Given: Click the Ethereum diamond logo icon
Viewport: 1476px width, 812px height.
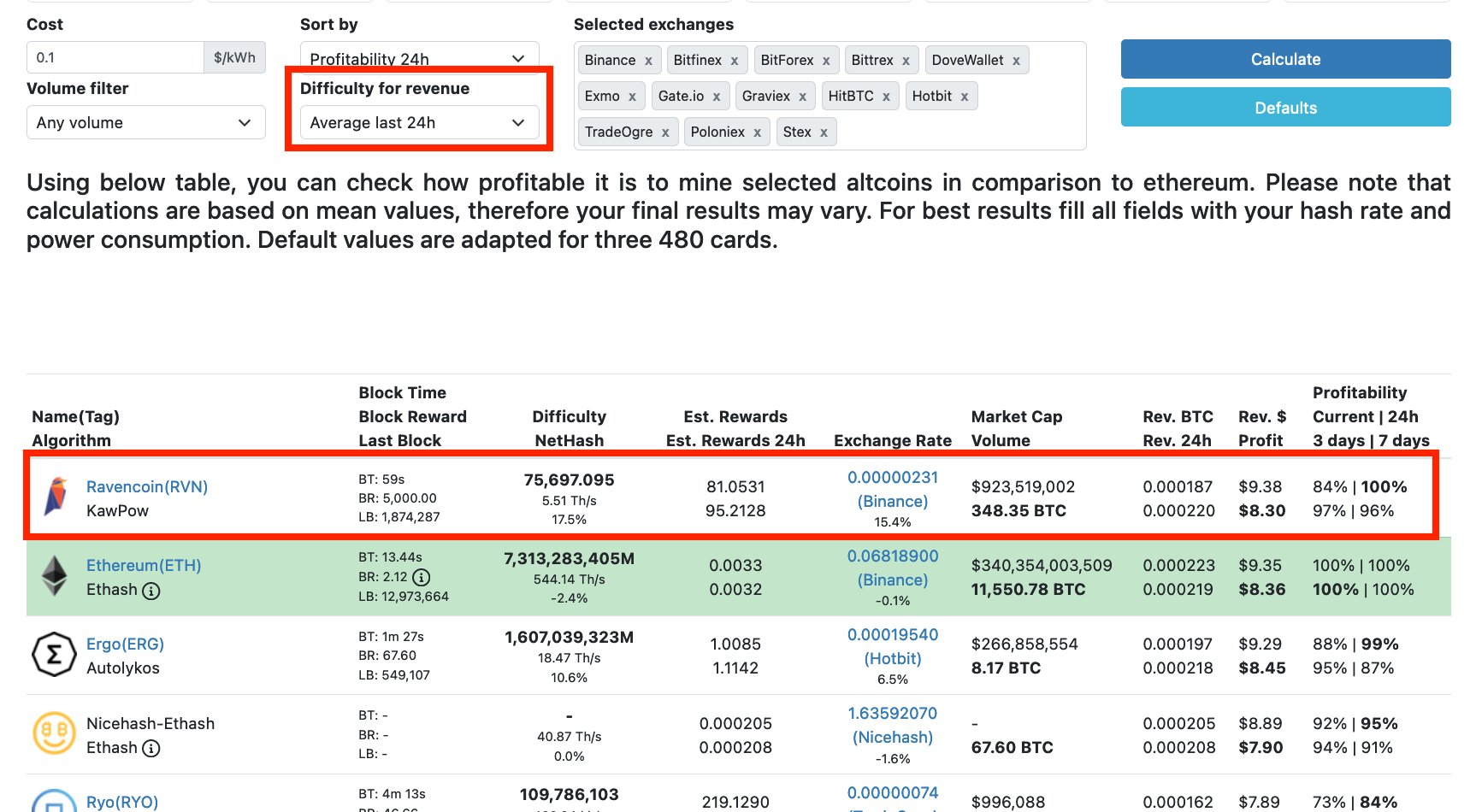Looking at the screenshot, I should tap(55, 576).
